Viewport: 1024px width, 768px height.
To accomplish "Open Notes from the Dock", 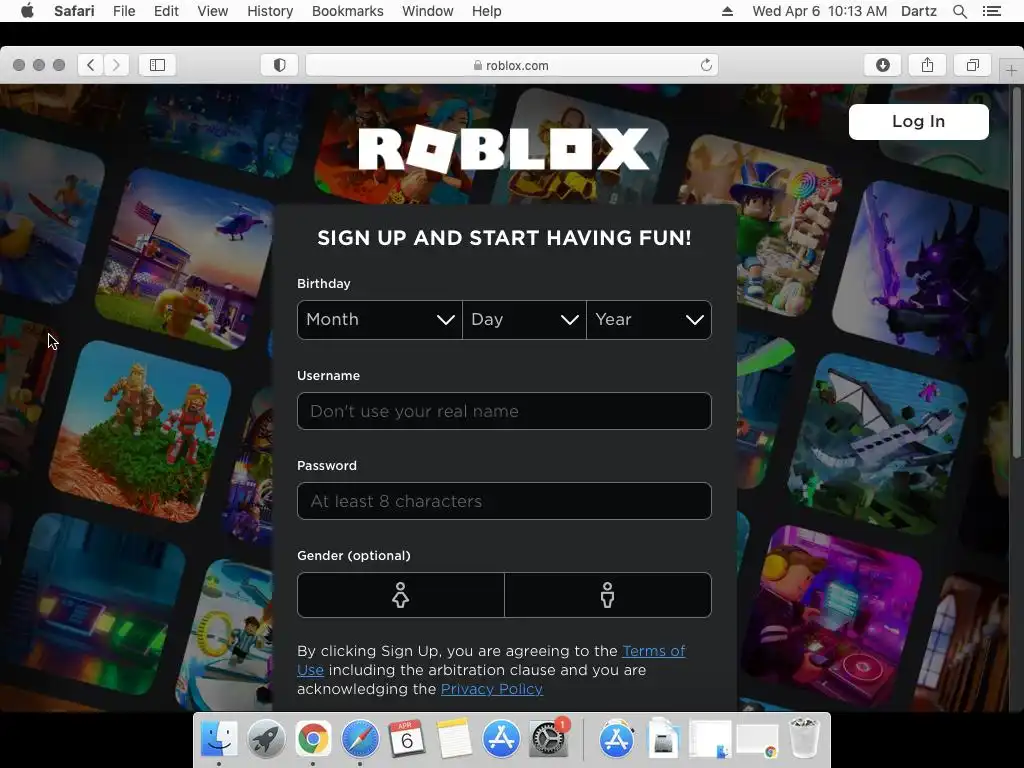I will 454,739.
